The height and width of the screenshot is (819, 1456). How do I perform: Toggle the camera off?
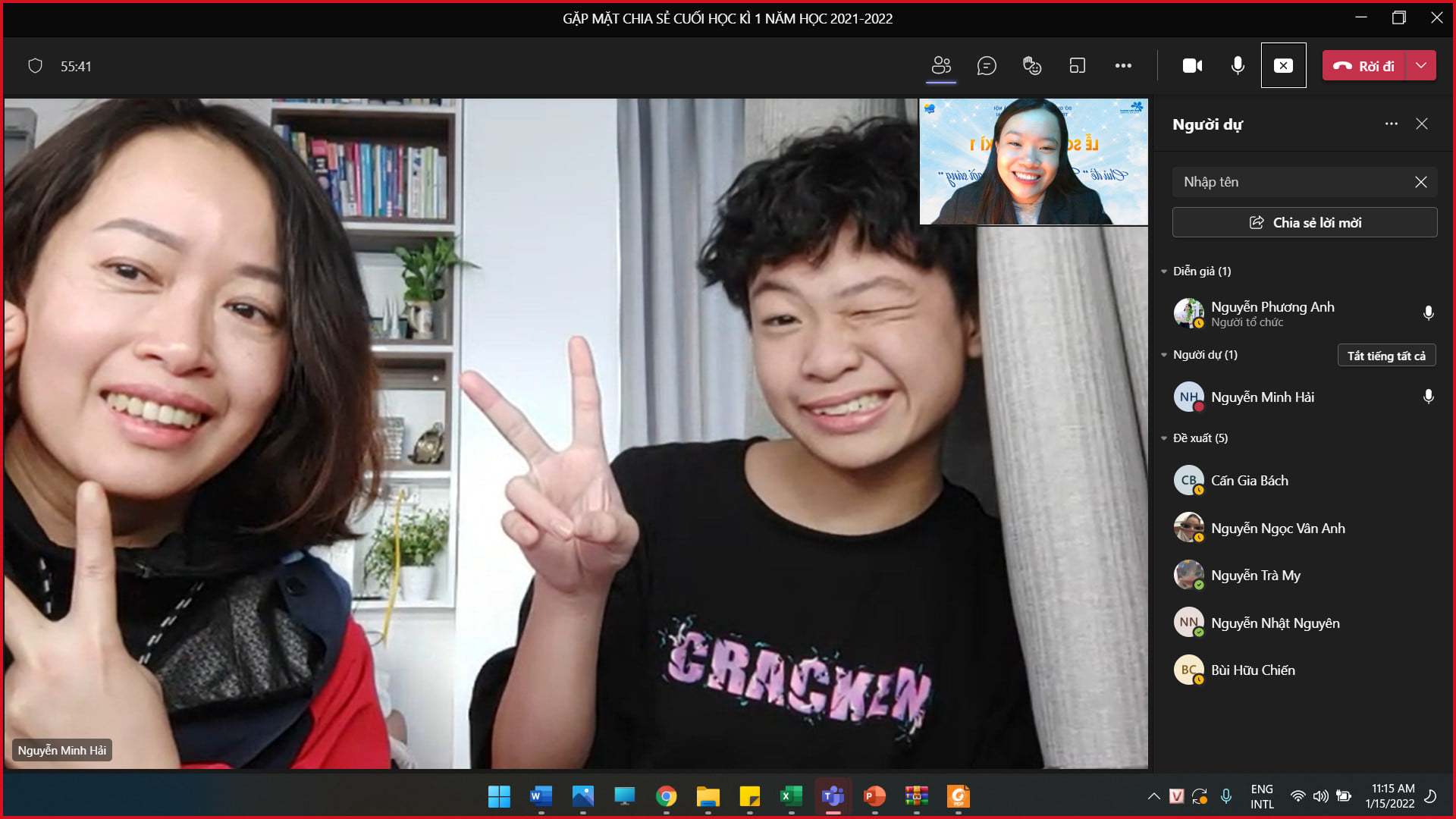tap(1192, 66)
